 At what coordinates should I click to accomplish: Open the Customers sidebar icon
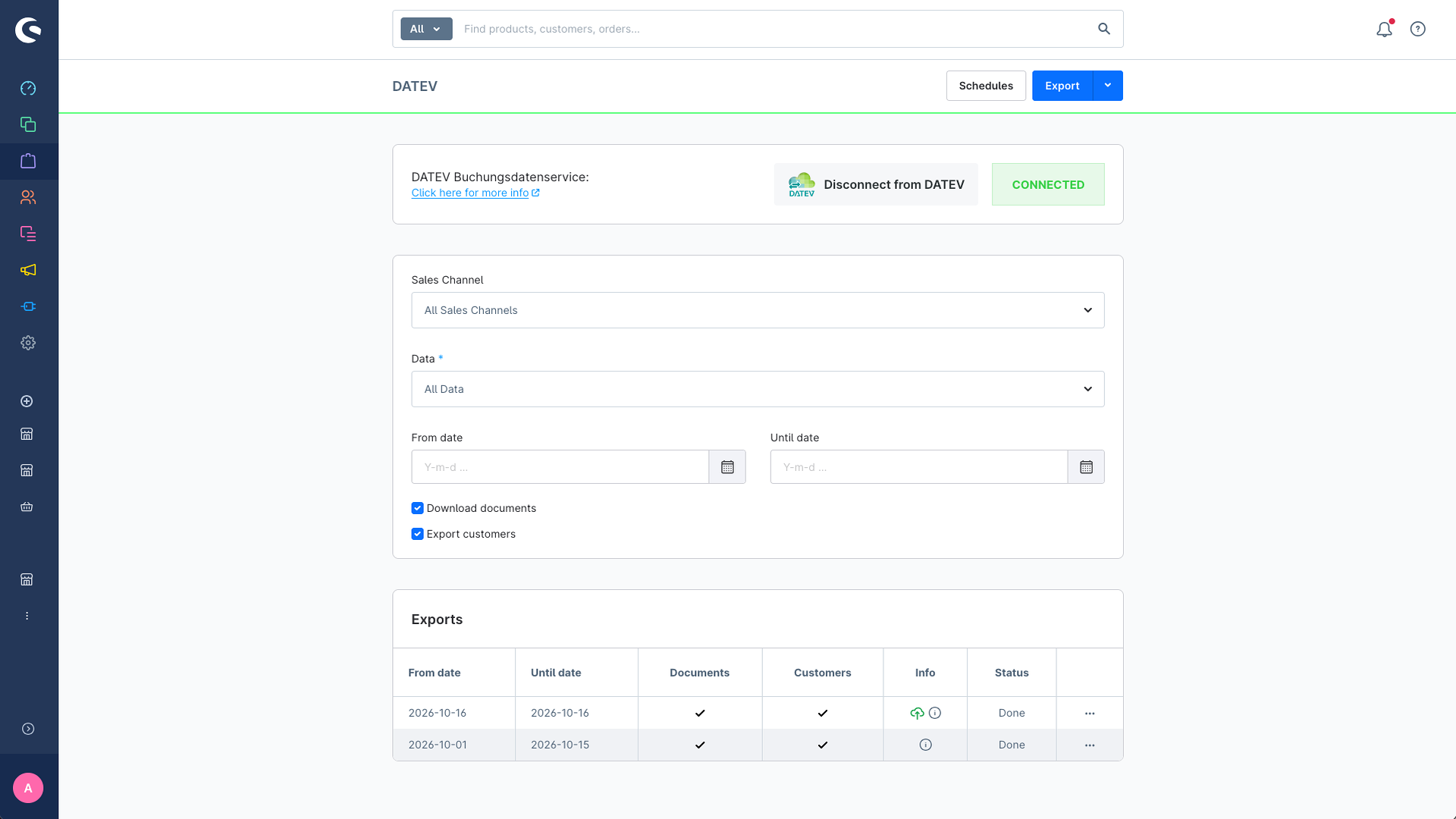pyautogui.click(x=28, y=197)
